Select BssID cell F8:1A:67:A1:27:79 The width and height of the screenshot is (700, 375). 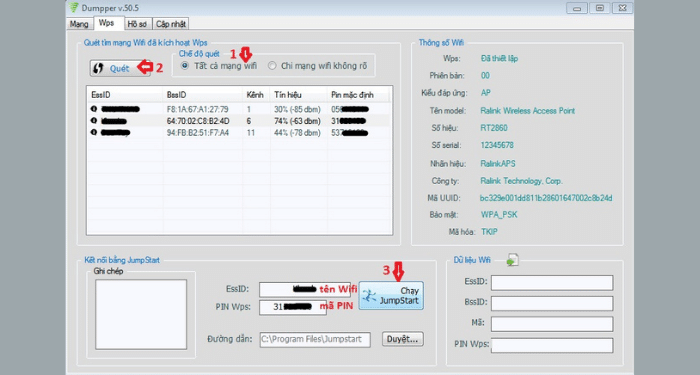point(197,109)
